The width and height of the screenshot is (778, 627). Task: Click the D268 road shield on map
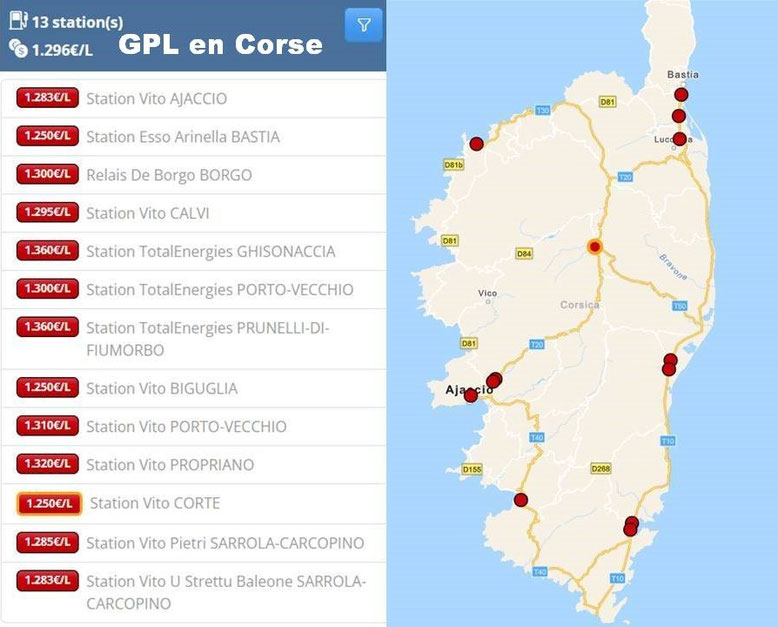(x=600, y=468)
